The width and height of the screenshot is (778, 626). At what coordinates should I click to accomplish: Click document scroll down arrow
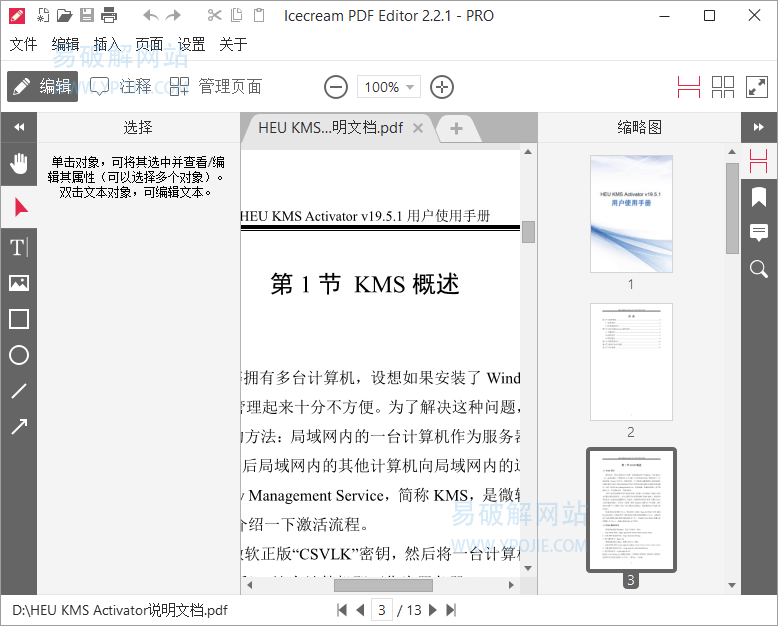[x=528, y=568]
